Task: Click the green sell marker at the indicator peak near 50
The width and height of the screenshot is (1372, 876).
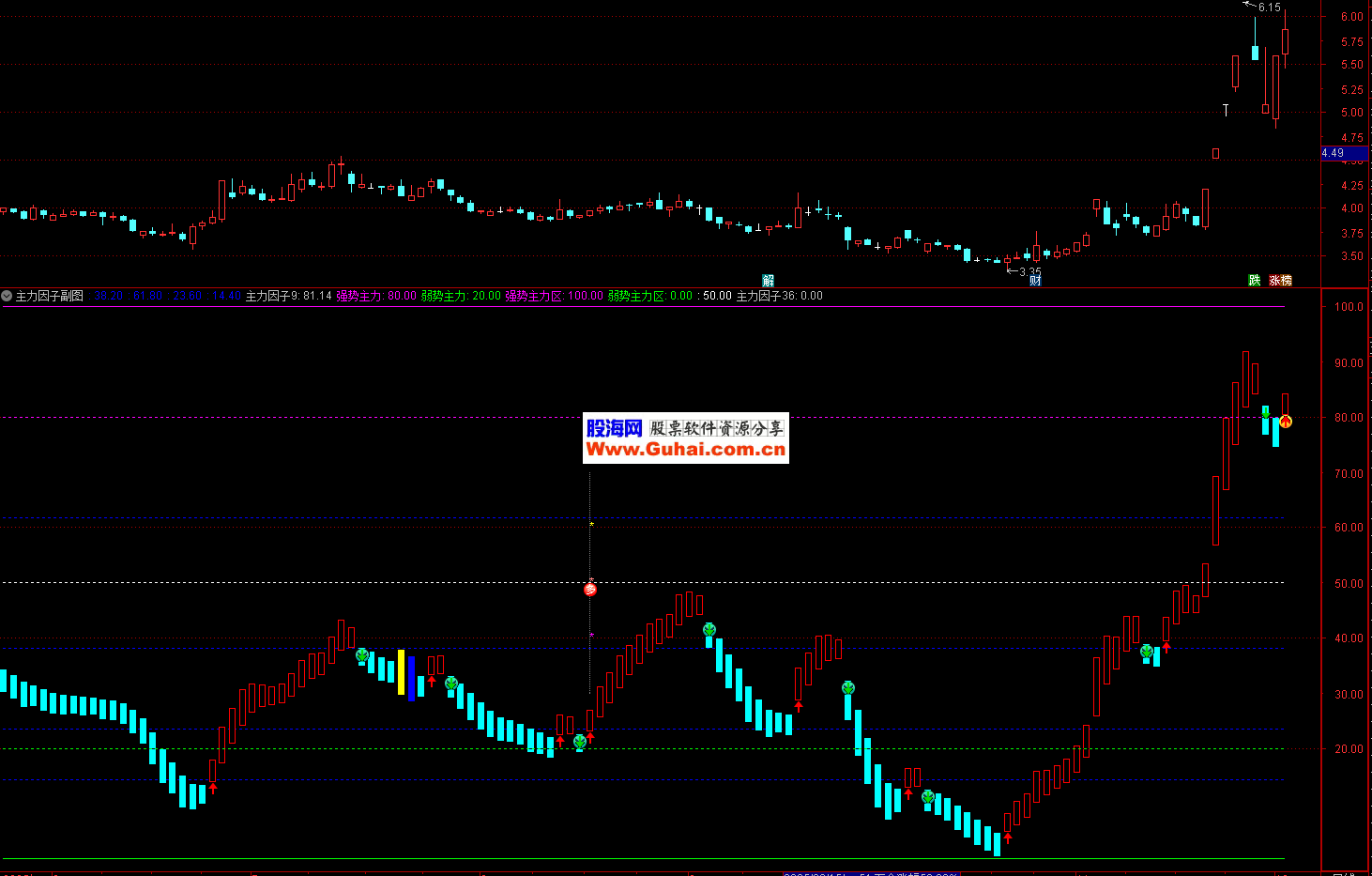Action: click(x=709, y=630)
